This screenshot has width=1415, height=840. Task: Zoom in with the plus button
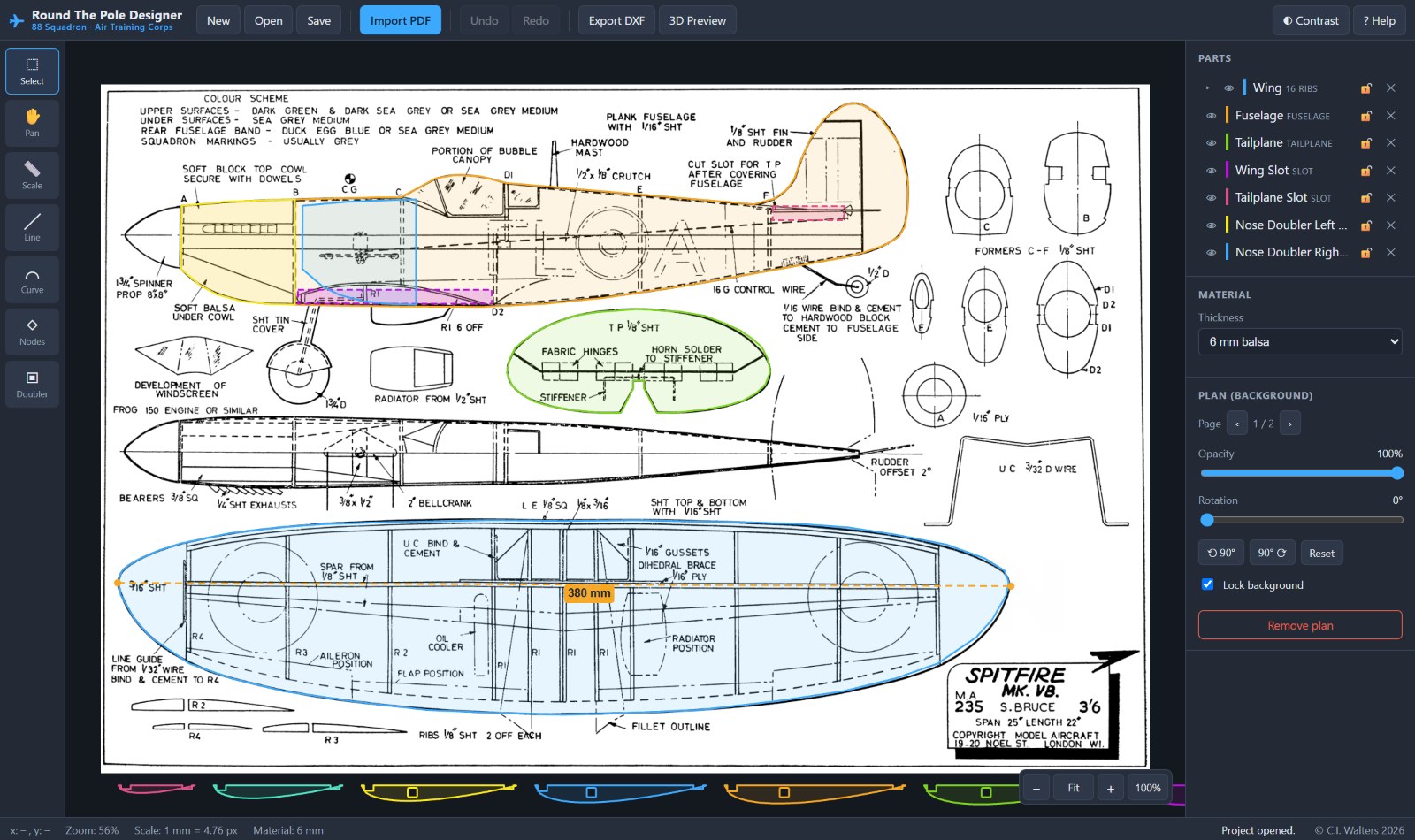click(1111, 788)
